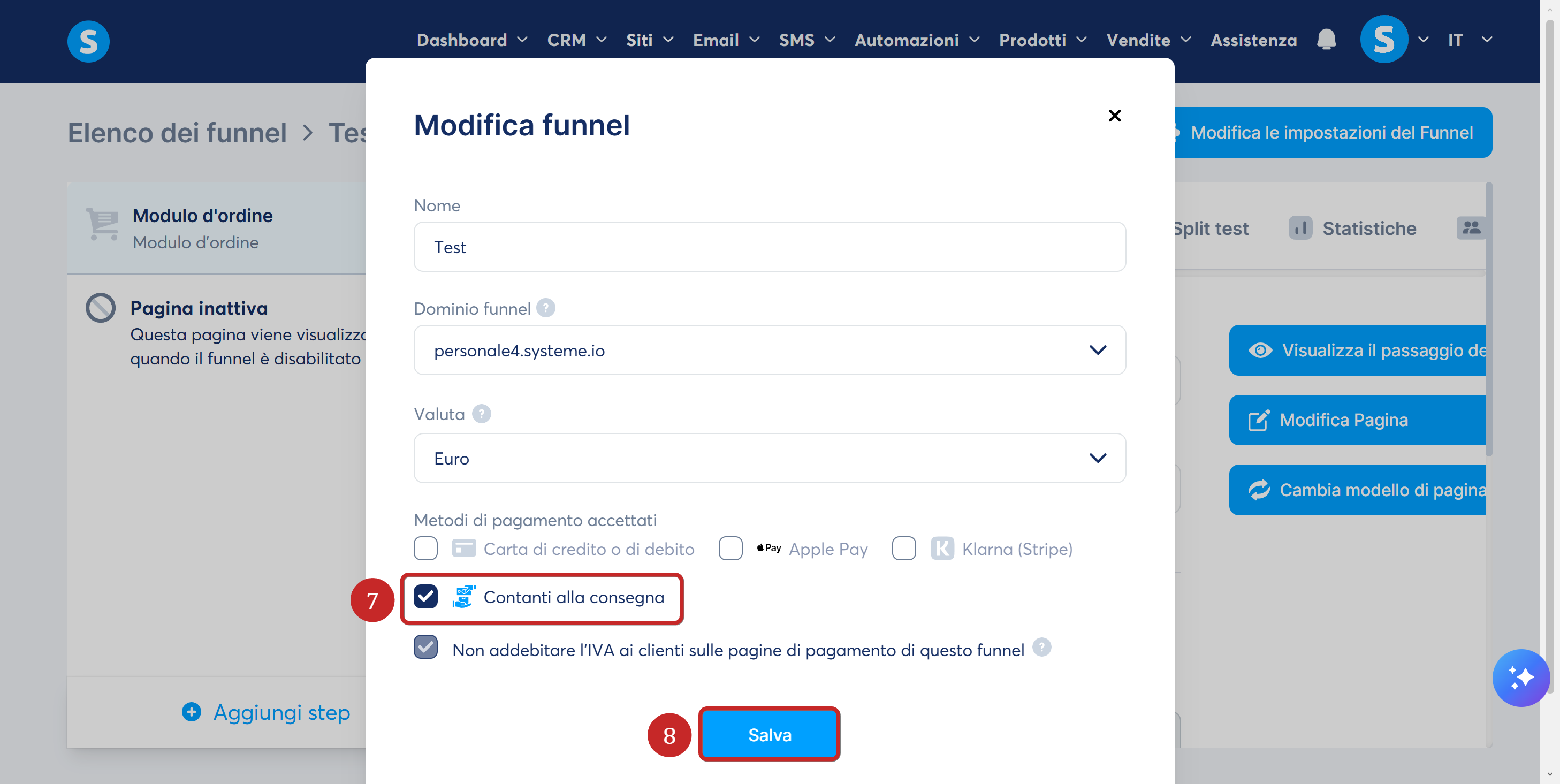Viewport: 1560px width, 784px height.
Task: Tick the Apple Pay checkbox
Action: [x=730, y=549]
